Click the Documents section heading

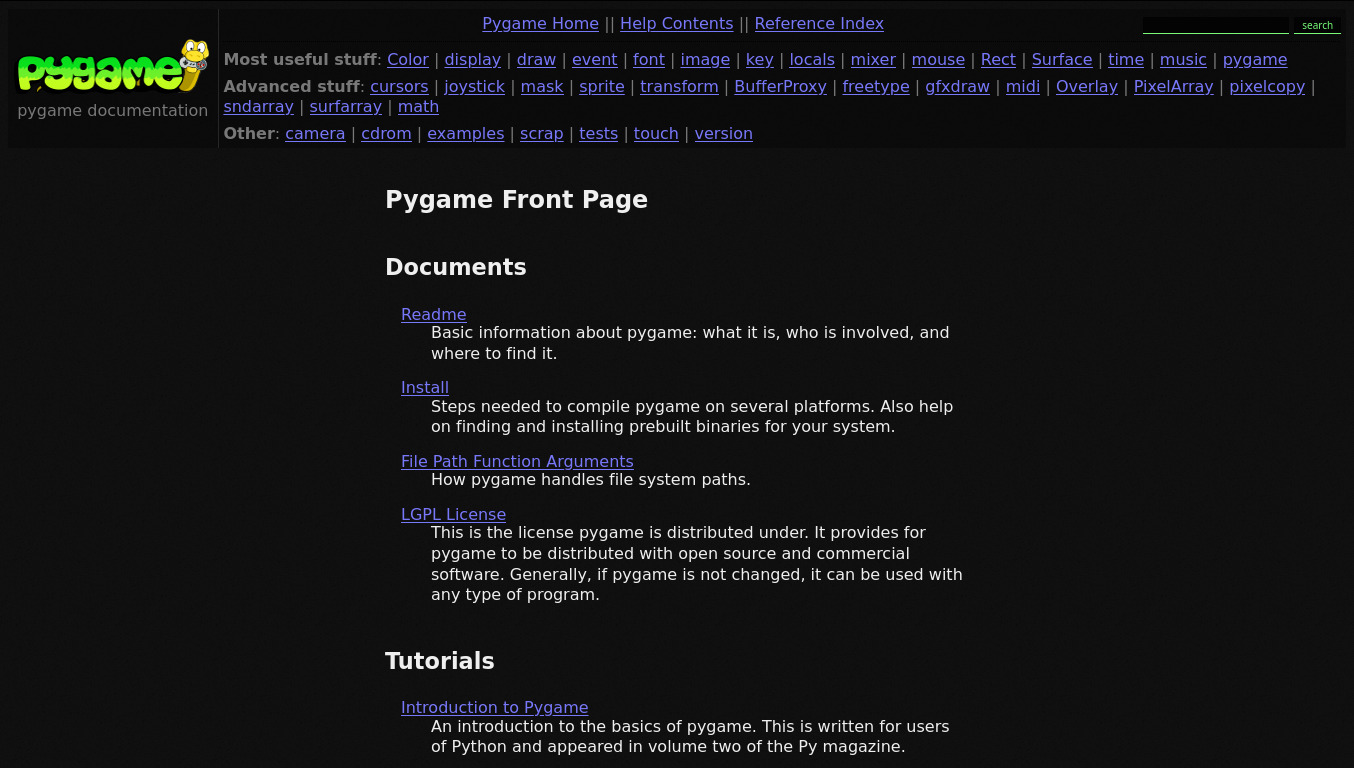(455, 267)
